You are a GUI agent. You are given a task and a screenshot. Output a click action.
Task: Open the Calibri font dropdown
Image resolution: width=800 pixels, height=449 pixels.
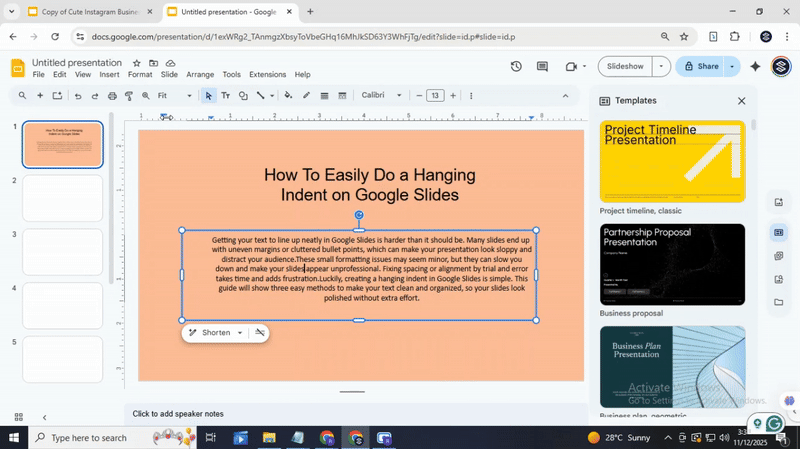381,96
